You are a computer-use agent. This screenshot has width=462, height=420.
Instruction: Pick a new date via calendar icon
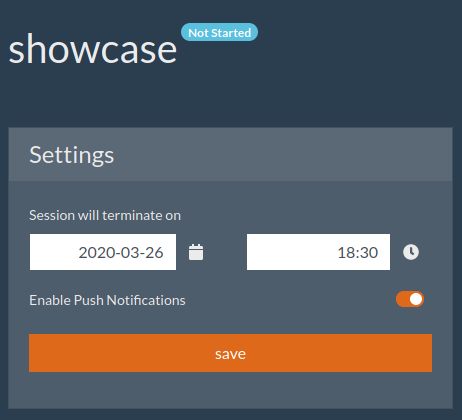(x=196, y=252)
